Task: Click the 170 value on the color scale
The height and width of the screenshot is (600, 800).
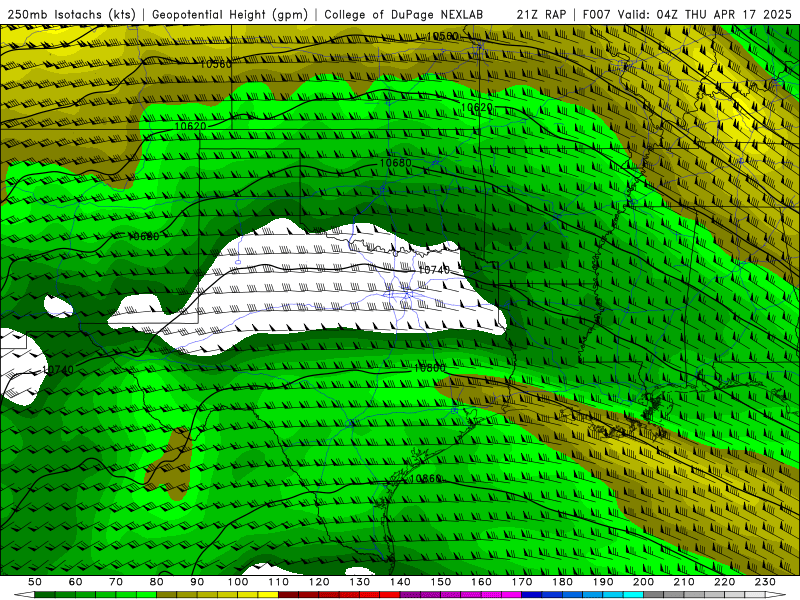Action: click(522, 582)
